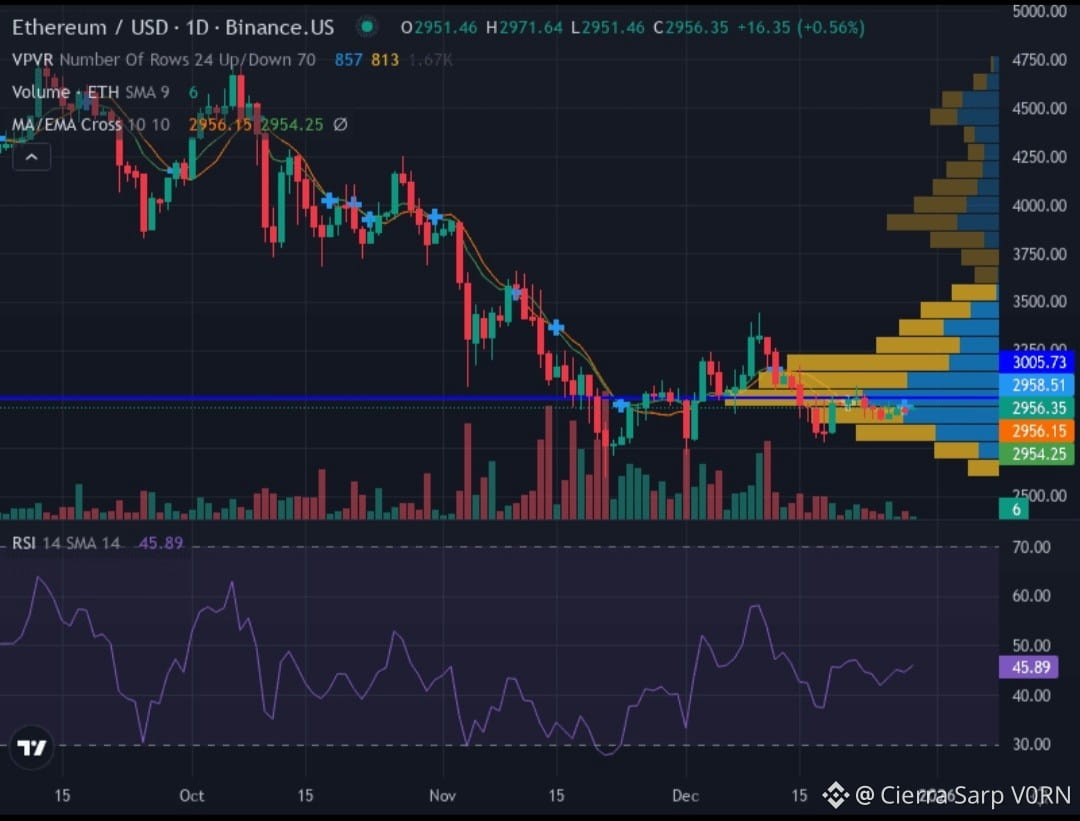Click the 3005.73 blue price label

point(1039,362)
